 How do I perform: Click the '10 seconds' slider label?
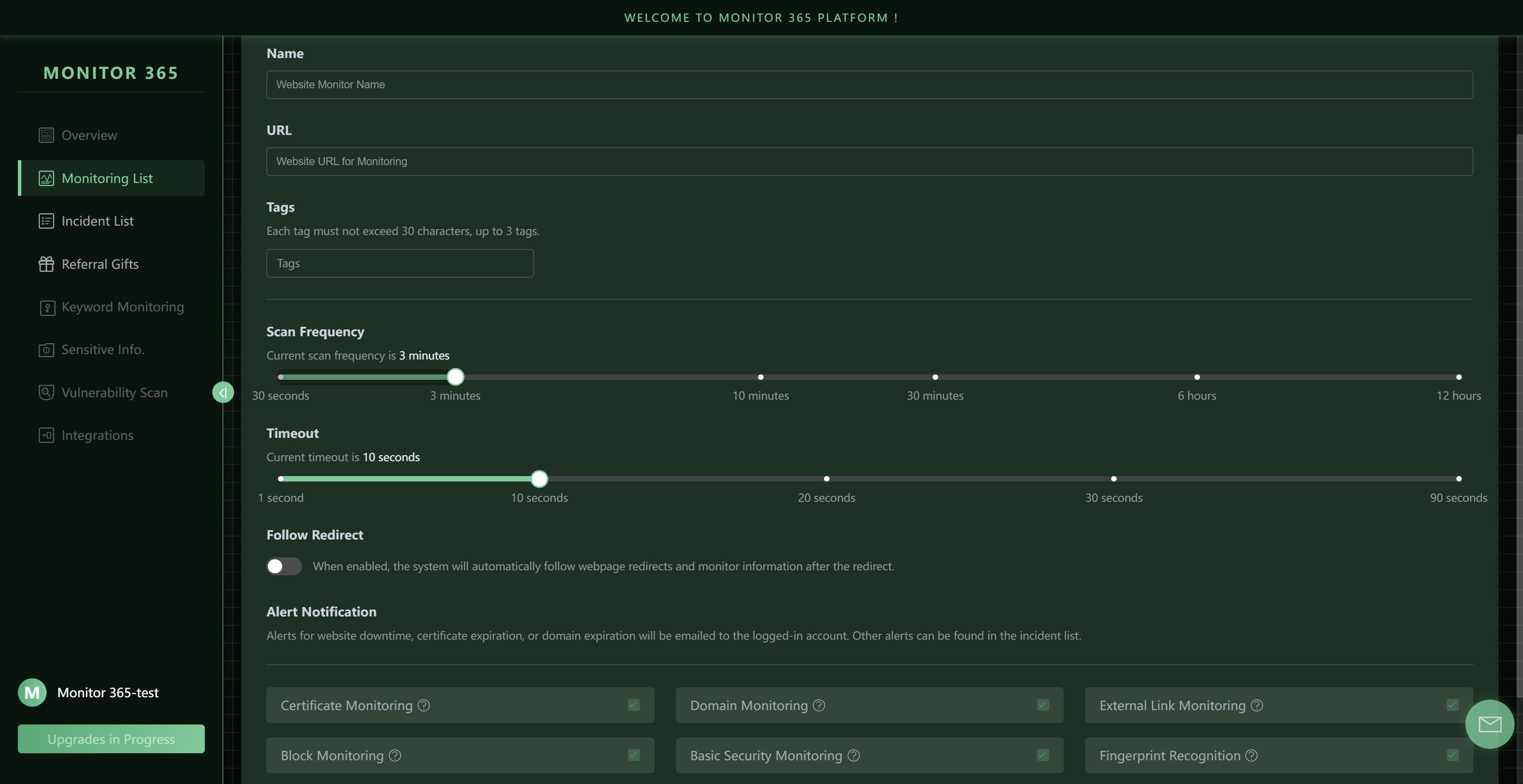pyautogui.click(x=539, y=498)
